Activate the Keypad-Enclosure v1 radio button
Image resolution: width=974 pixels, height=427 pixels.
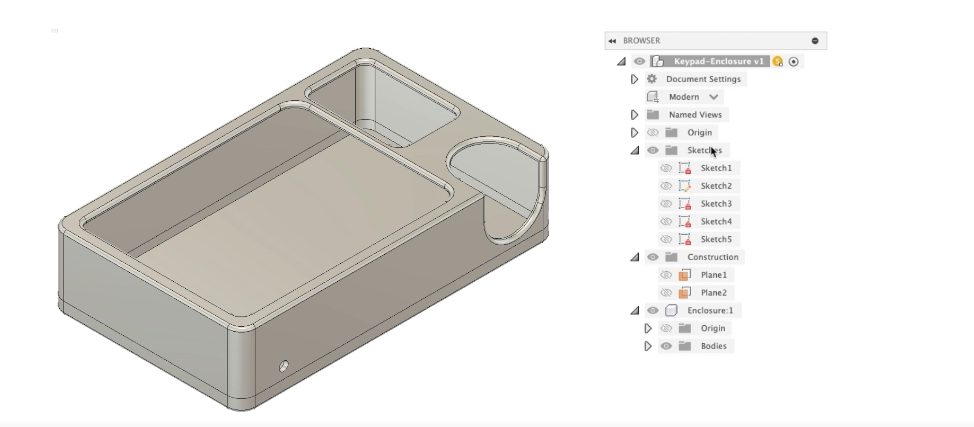pos(794,62)
